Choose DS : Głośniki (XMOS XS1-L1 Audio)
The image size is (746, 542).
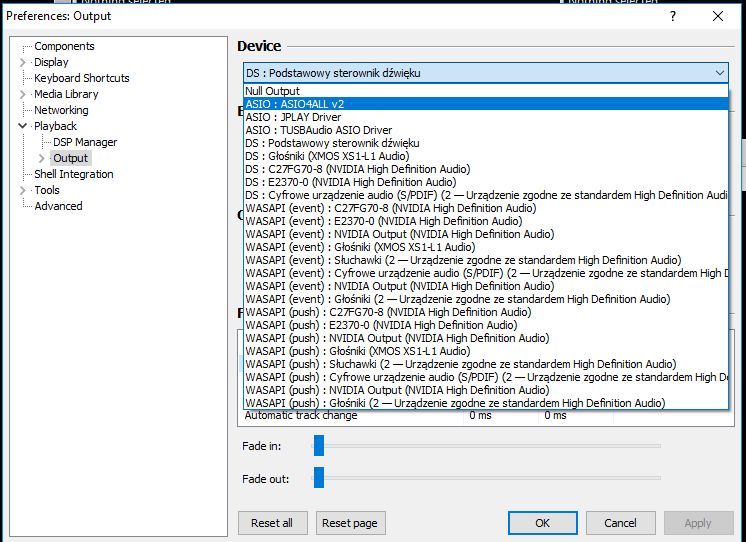click(x=486, y=156)
